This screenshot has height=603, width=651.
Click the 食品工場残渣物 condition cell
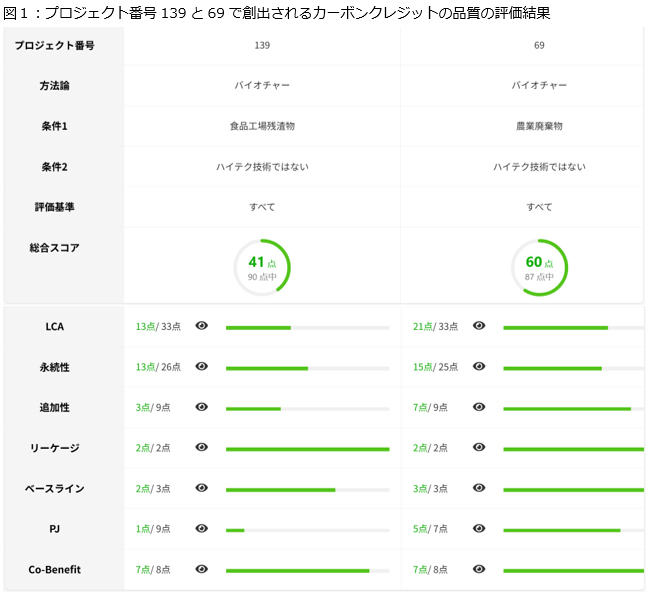[x=262, y=126]
